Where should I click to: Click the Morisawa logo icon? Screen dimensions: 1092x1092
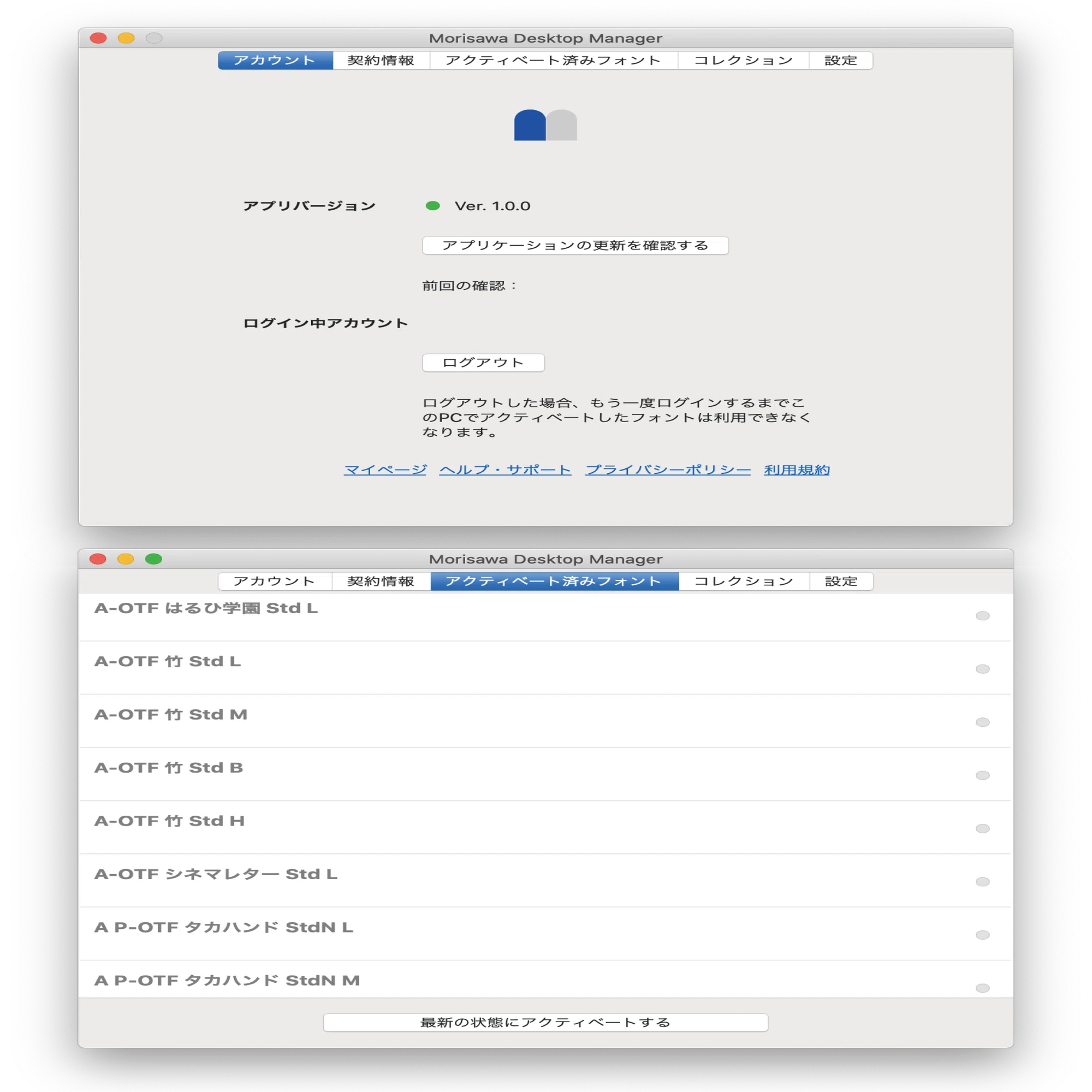[x=545, y=124]
